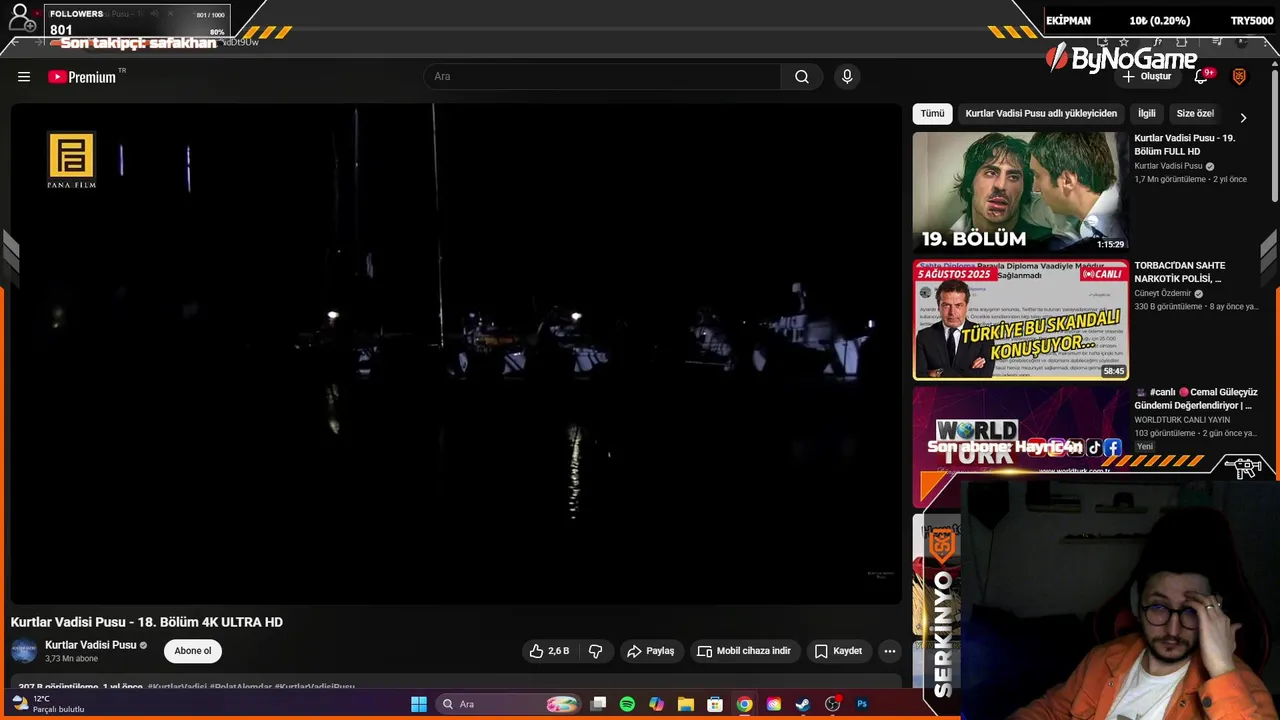Click the search magnifier button

802,77
